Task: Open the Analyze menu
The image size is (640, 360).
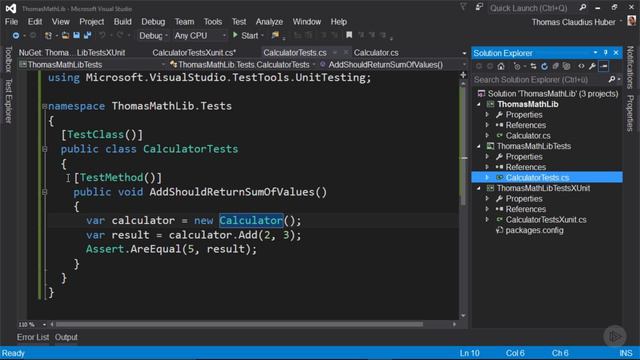Action: 269,22
